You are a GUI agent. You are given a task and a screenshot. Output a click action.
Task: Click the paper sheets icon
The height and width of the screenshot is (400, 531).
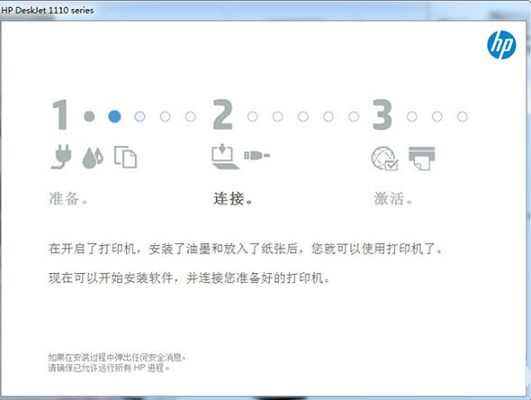(125, 157)
